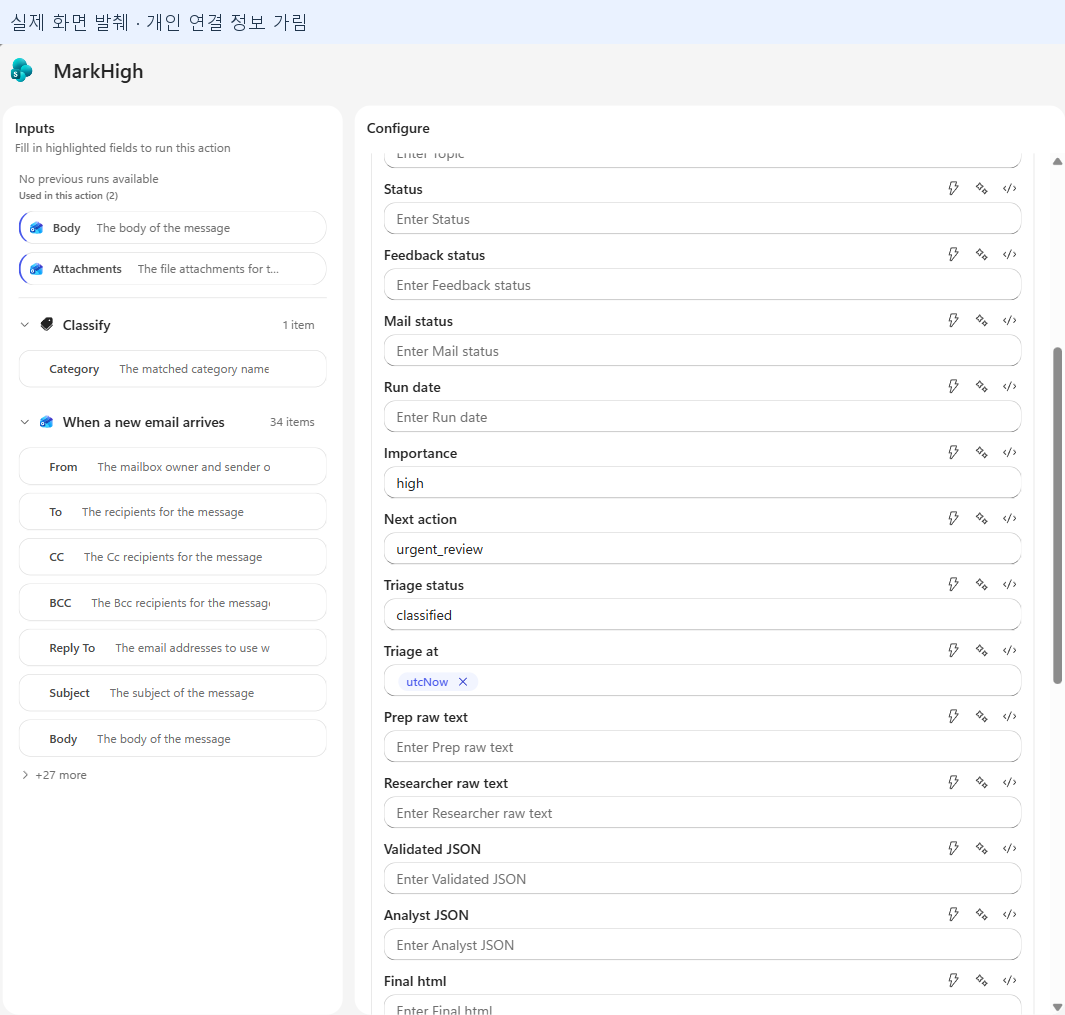Click the code brackets icon beside Status
The height and width of the screenshot is (1015, 1065).
point(1009,188)
